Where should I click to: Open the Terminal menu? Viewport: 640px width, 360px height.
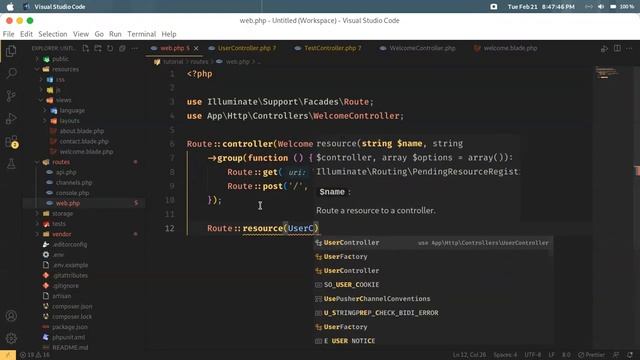(142, 34)
